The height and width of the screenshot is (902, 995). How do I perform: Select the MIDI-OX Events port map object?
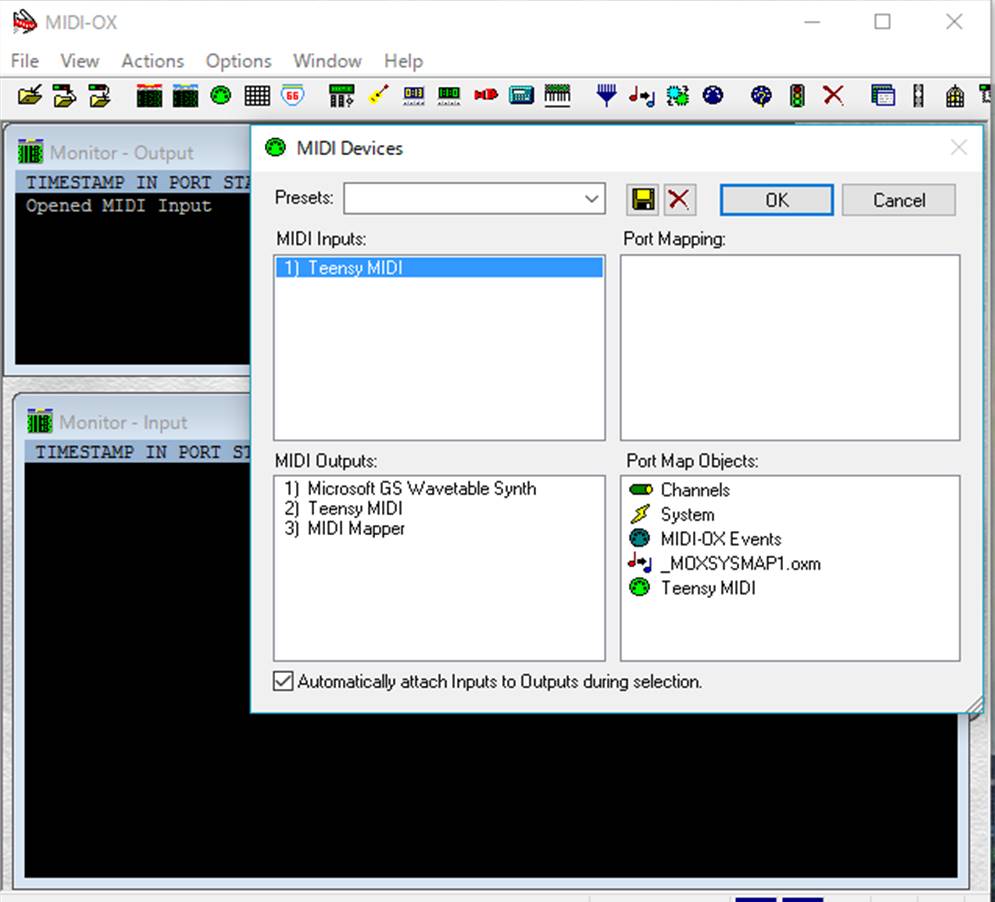coord(705,538)
